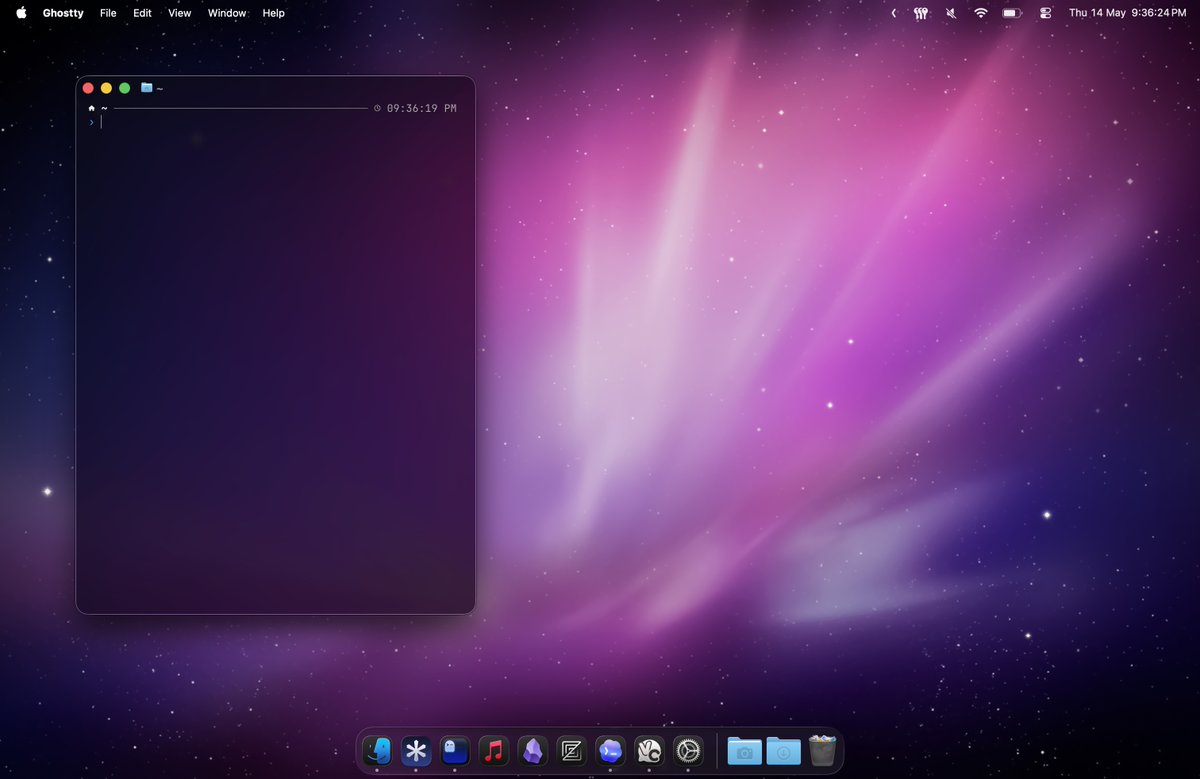
Task: Open the Trash in the Dock
Action: tap(822, 750)
